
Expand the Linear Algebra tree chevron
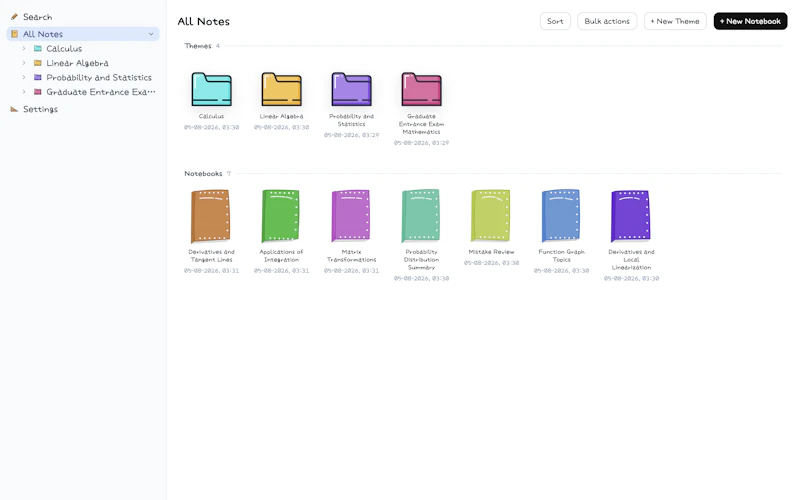tap(23, 63)
